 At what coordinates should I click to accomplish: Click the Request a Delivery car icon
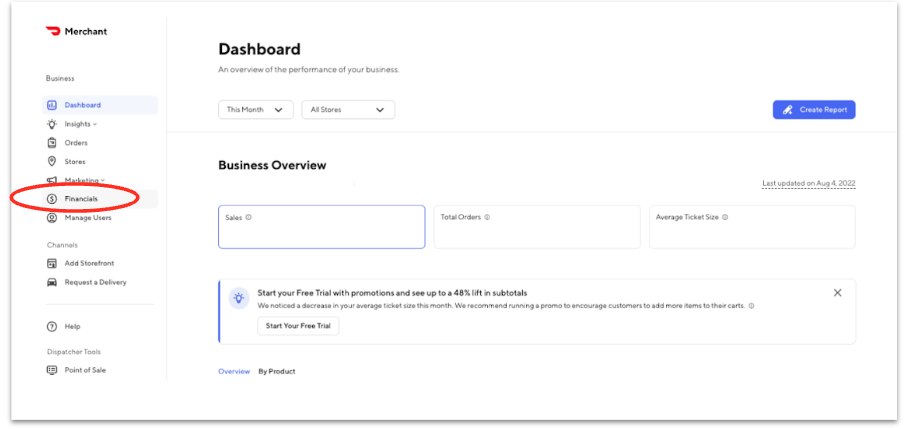pyautogui.click(x=52, y=283)
